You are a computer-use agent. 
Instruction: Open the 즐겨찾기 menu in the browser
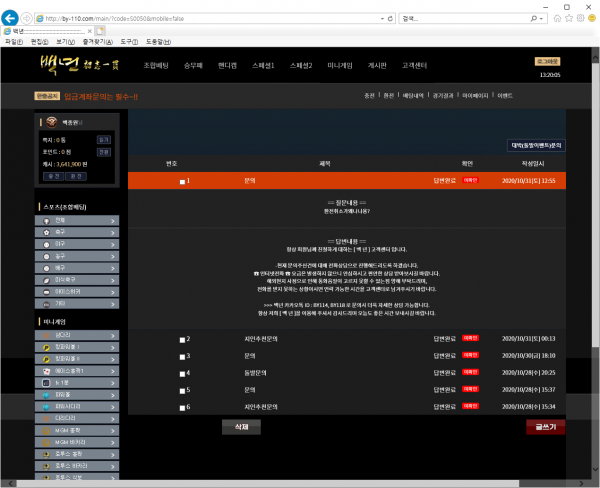tap(98, 42)
